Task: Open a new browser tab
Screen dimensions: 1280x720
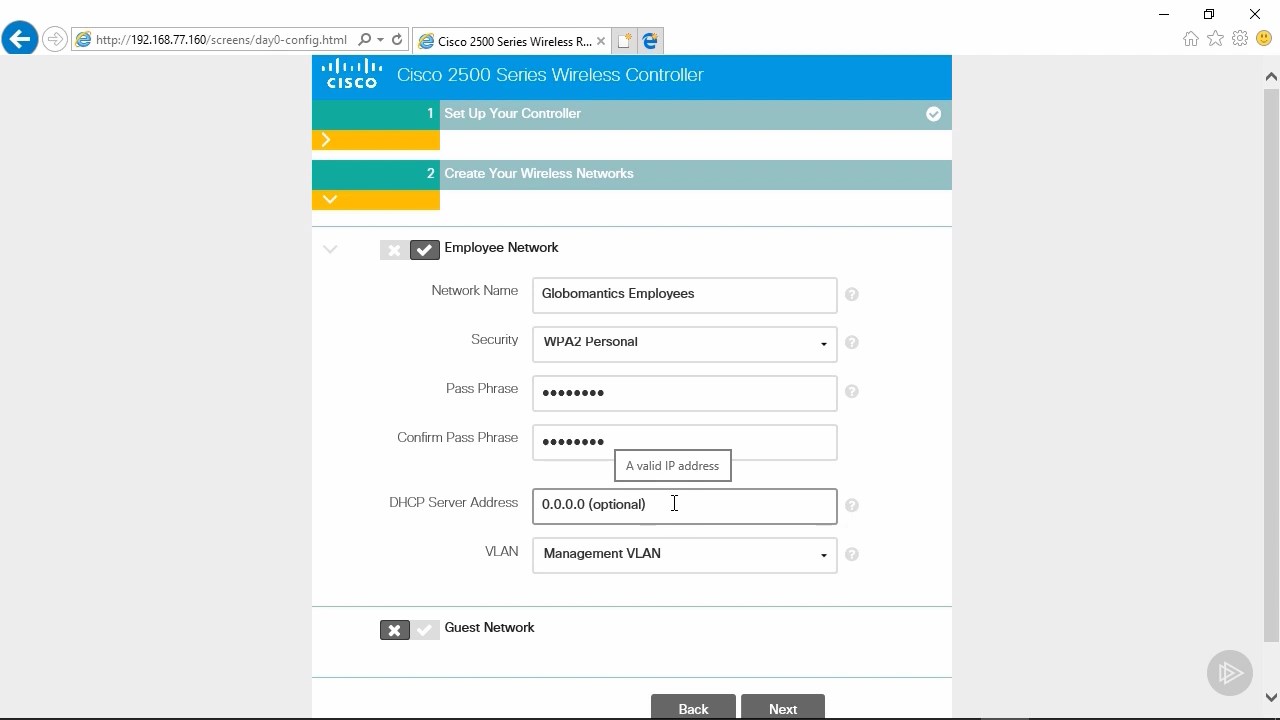Action: (624, 41)
